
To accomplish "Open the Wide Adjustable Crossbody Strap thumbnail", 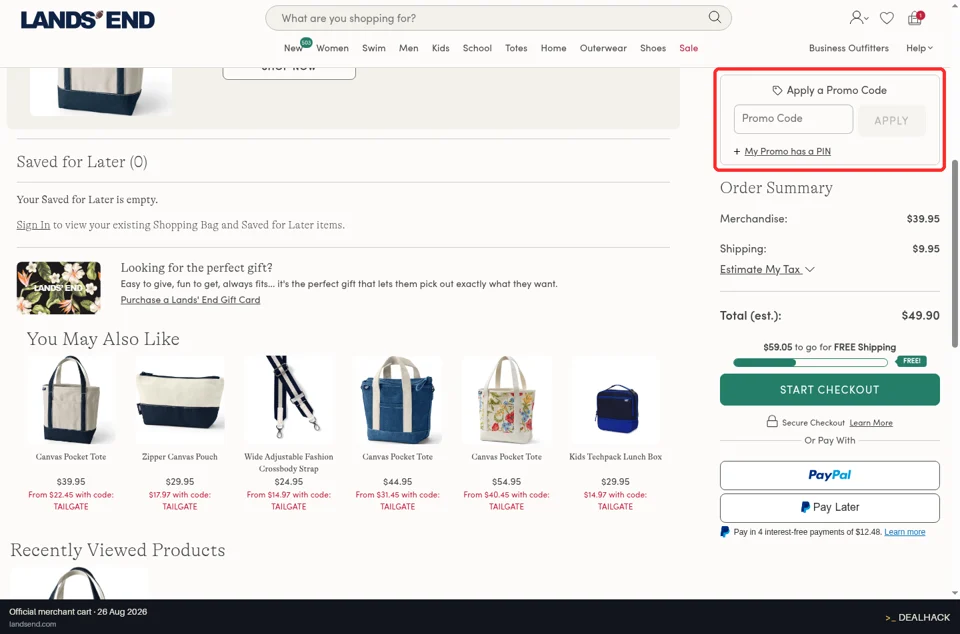I will point(288,400).
